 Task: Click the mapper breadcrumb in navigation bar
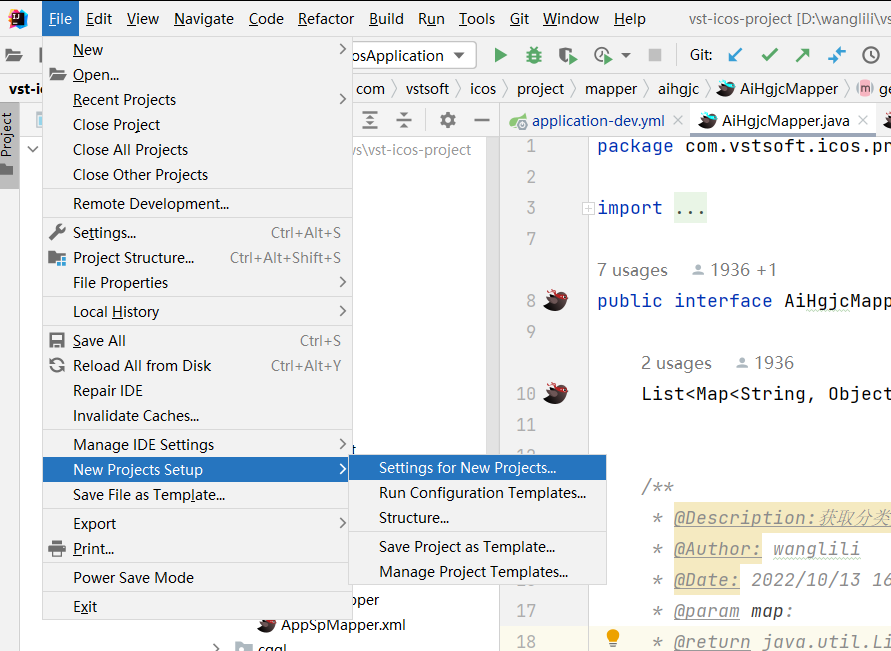610,89
